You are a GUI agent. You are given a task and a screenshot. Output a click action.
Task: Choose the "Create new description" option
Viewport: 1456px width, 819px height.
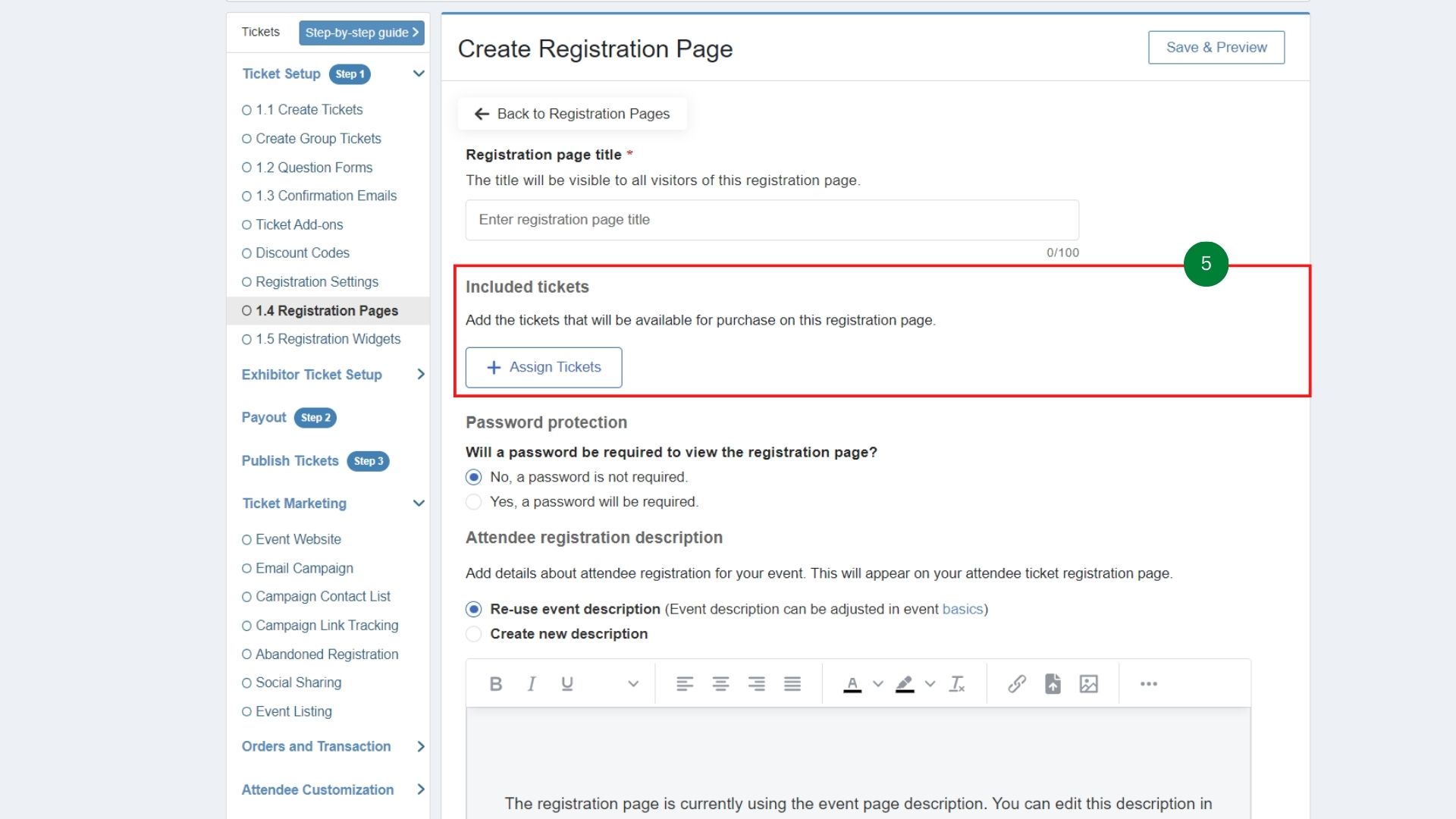tap(473, 634)
